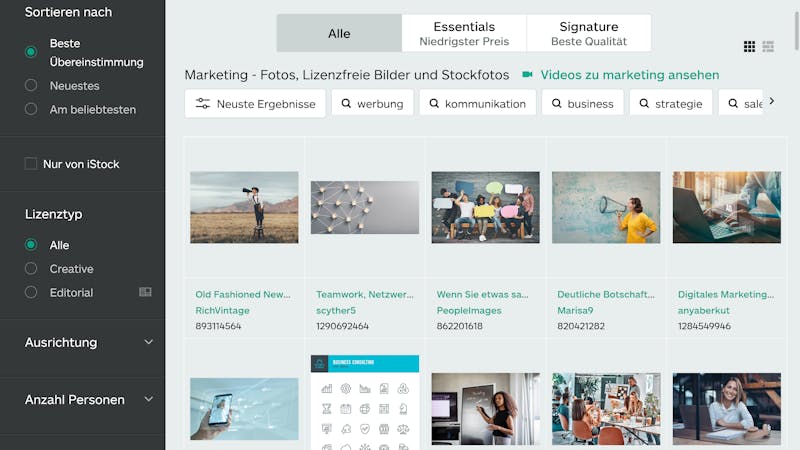Switch to the Essentials Niedrigster Preis tab
Screen dimensions: 800x450
(x=464, y=33)
